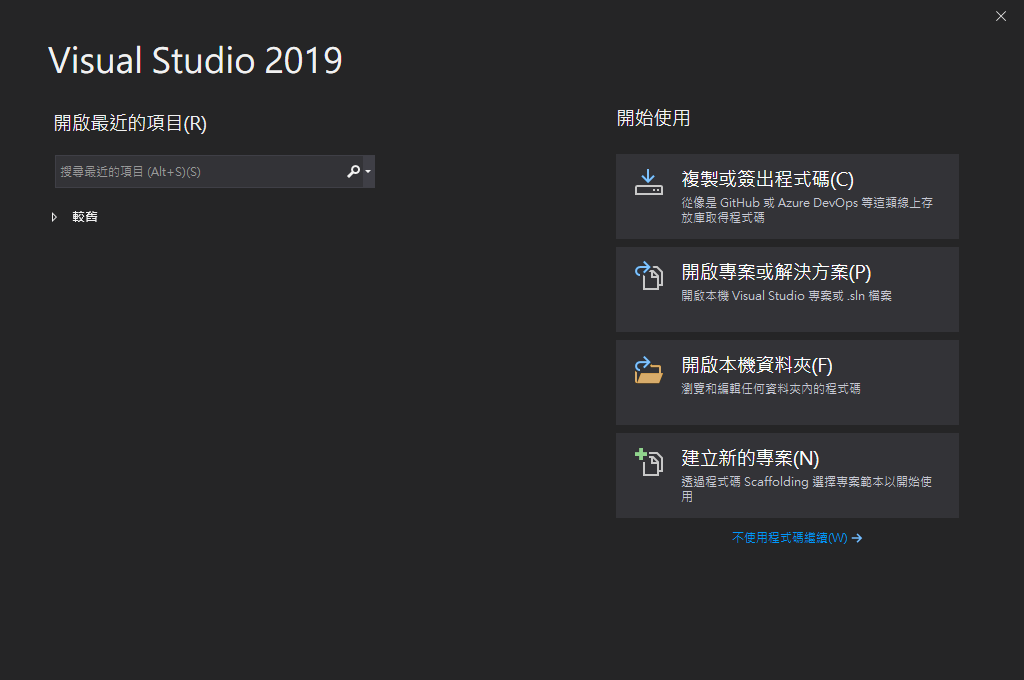The width and height of the screenshot is (1024, 680).
Task: Follow the 不使用程式碼繼續(W) link
Action: 790,538
